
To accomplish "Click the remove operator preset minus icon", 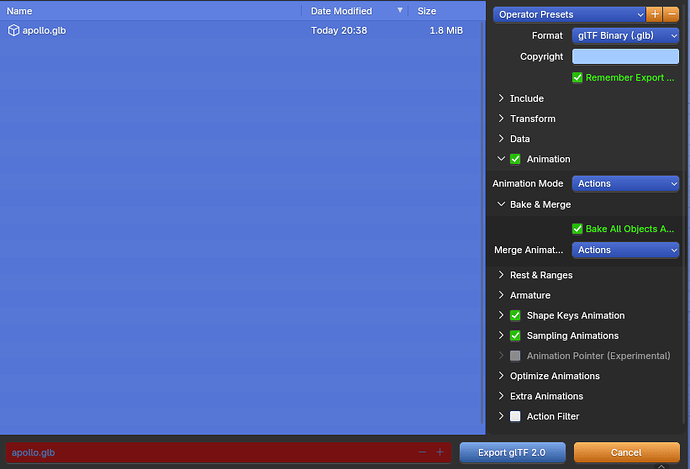I will pos(671,14).
